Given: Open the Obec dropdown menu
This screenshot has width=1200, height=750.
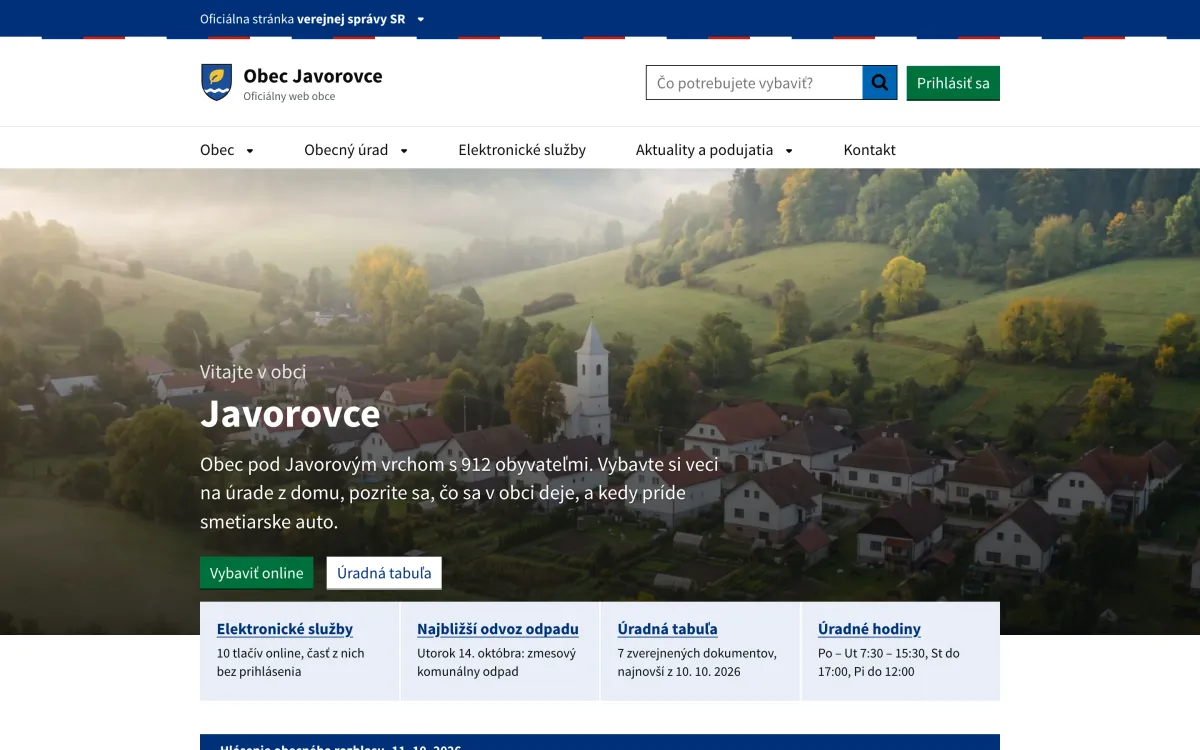Looking at the screenshot, I should [x=227, y=150].
